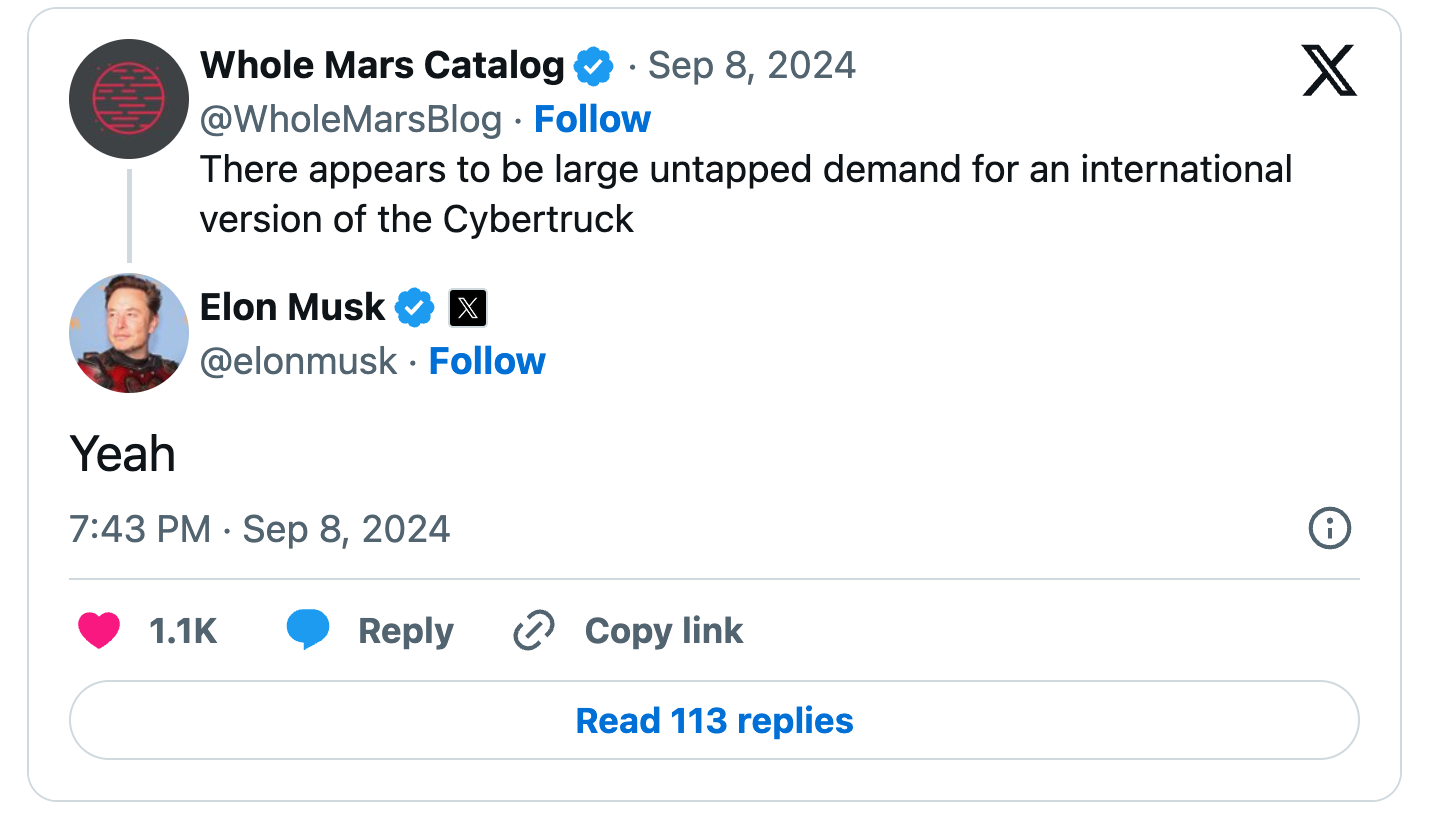Open the tweet info circle icon
This screenshot has width=1448, height=820.
1329,528
